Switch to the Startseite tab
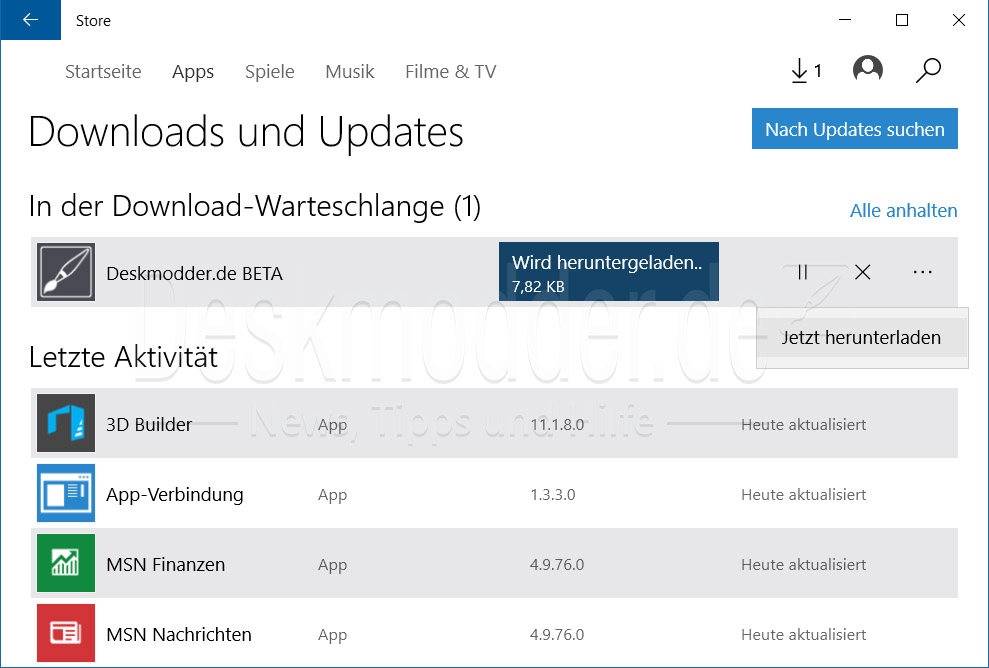 pos(103,71)
